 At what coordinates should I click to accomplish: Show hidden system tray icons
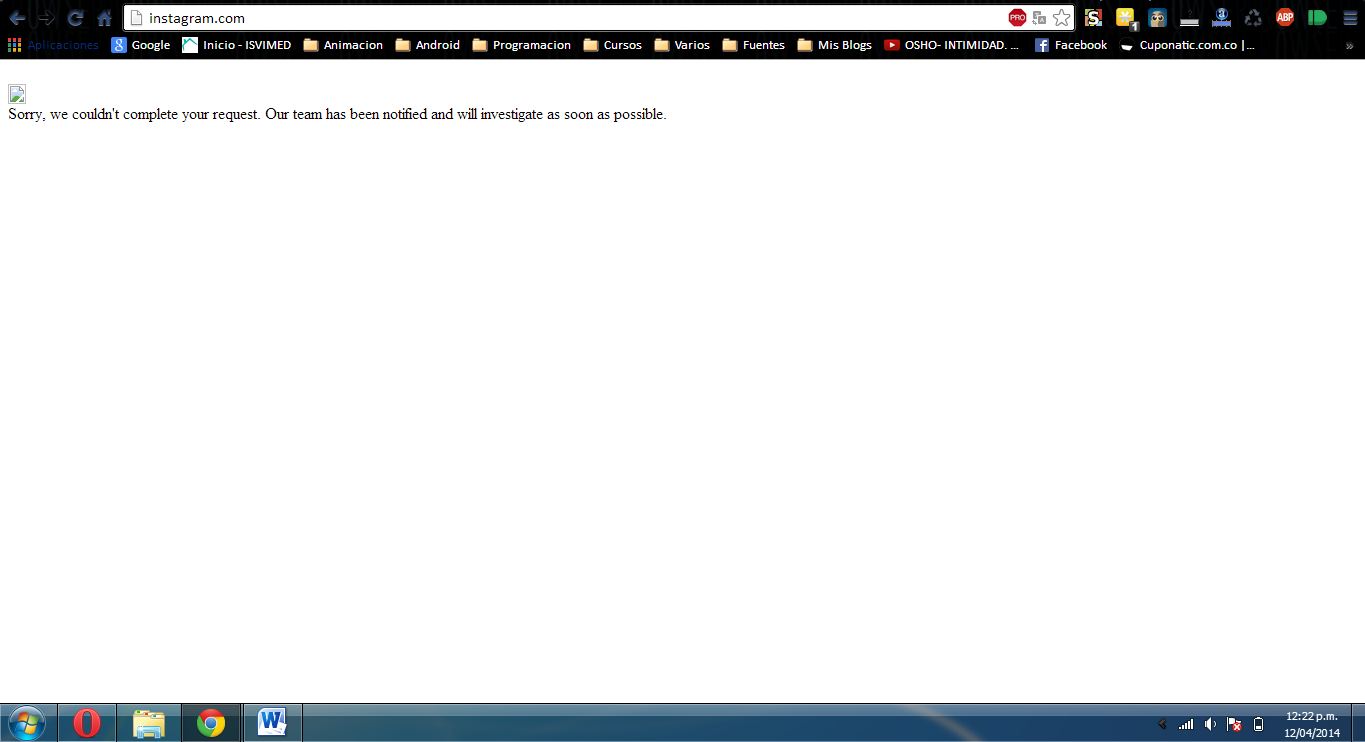1162,724
